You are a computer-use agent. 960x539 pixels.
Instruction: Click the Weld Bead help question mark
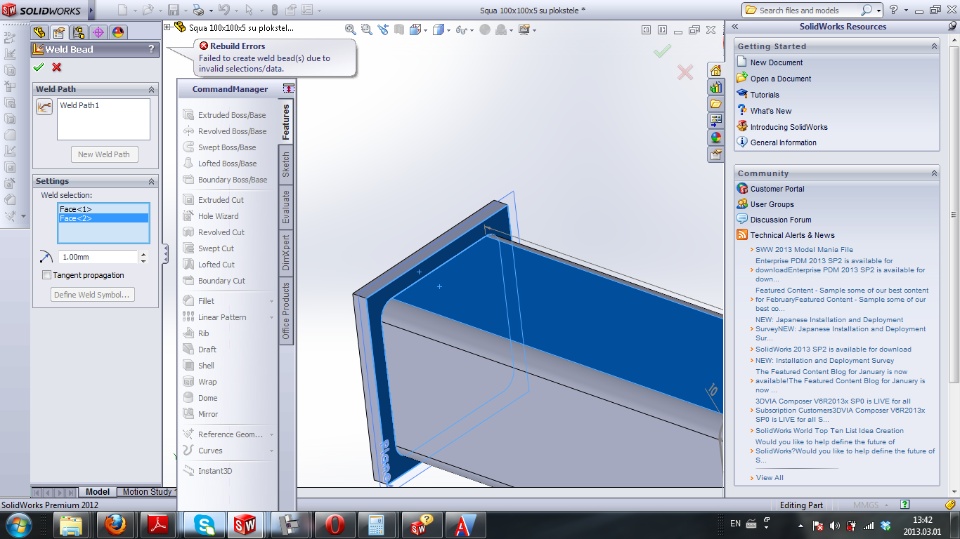click(151, 49)
